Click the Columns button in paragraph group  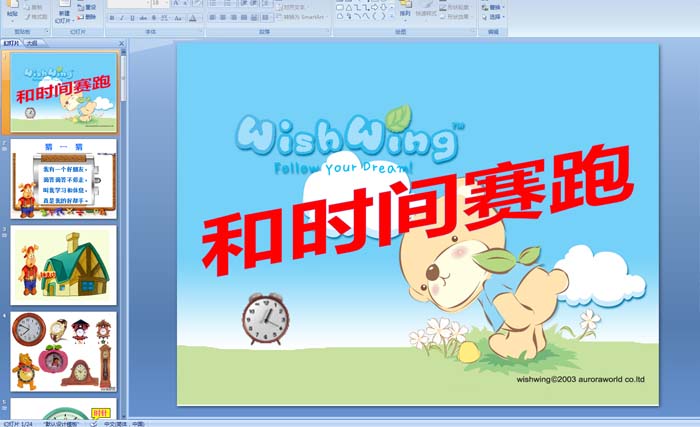tap(266, 17)
